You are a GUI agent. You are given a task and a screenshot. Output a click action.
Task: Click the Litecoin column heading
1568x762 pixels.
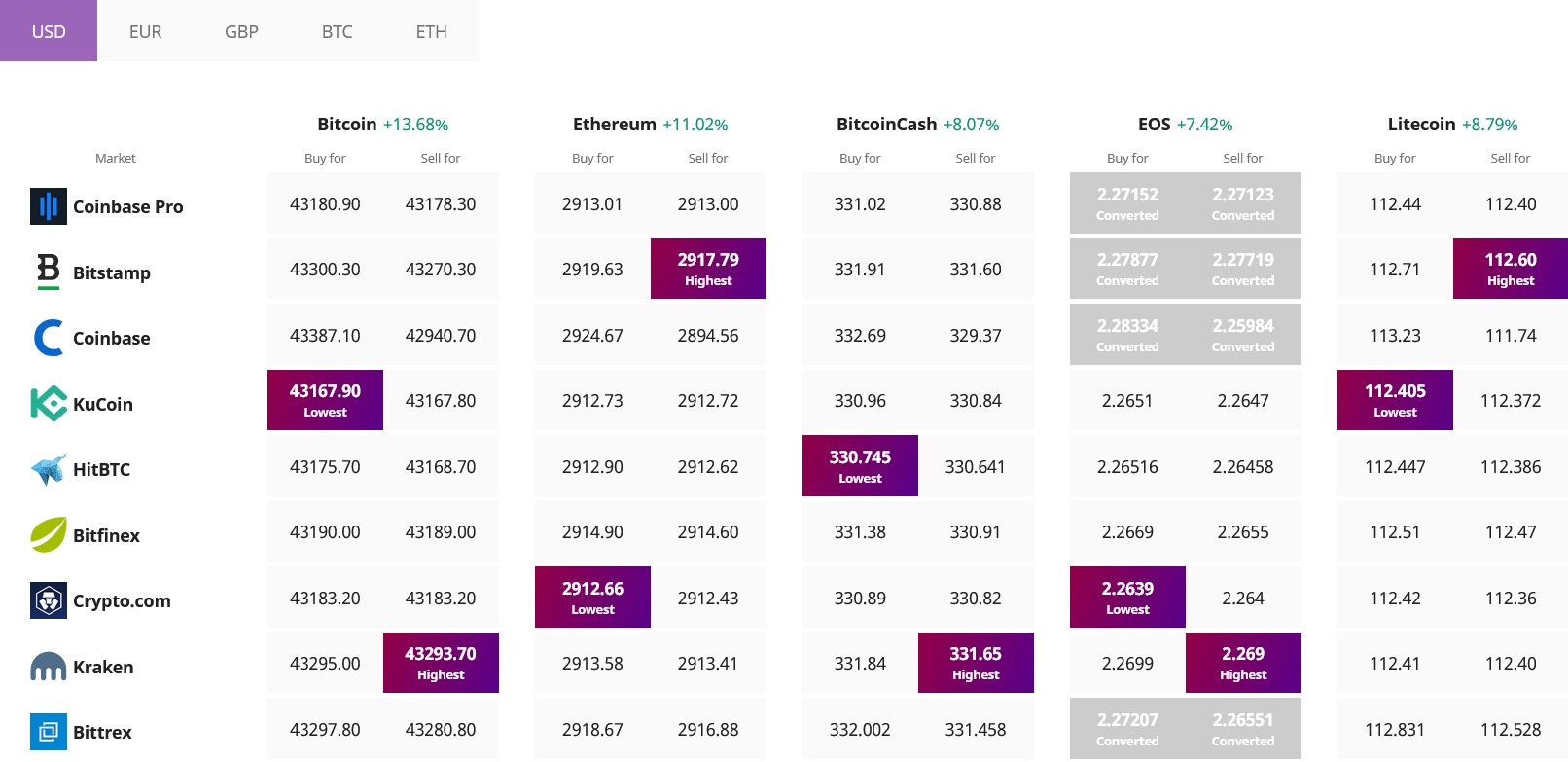tap(1422, 124)
